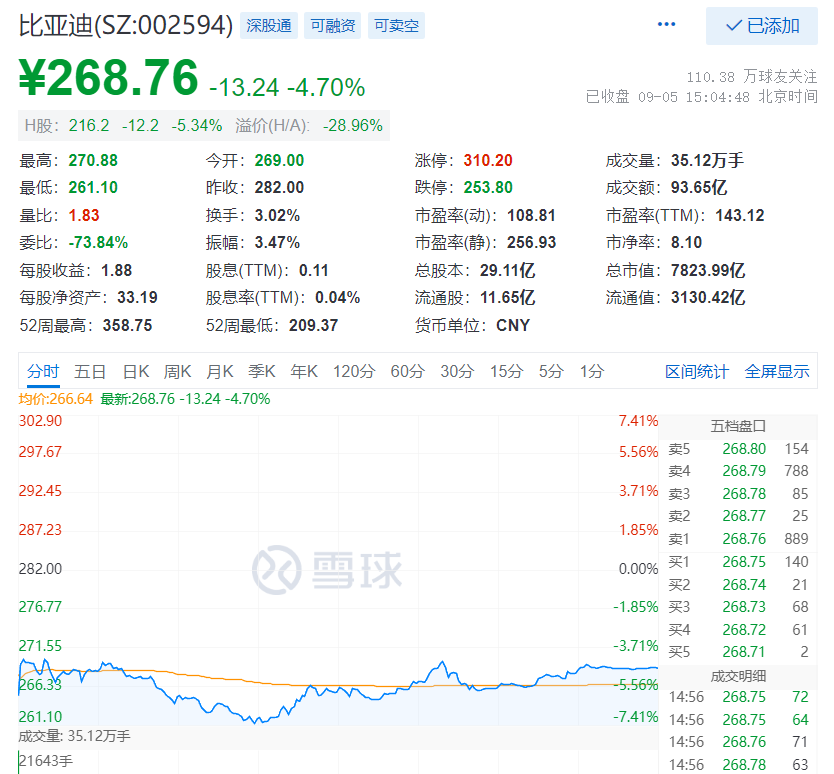The height and width of the screenshot is (774, 834).
Task: Click the 最低 value 261.10
Action: (93, 187)
